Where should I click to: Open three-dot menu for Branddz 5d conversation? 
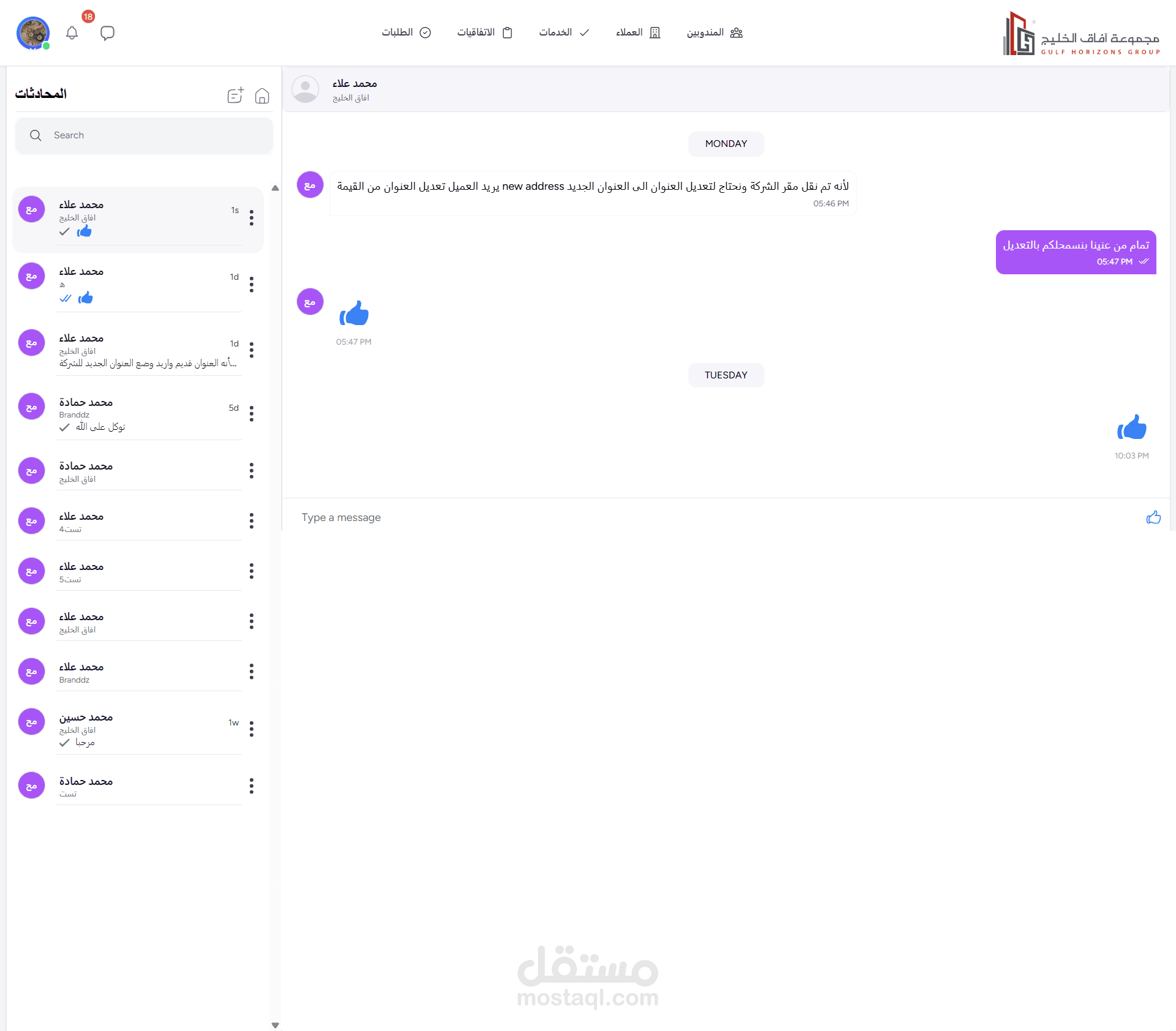coord(252,414)
